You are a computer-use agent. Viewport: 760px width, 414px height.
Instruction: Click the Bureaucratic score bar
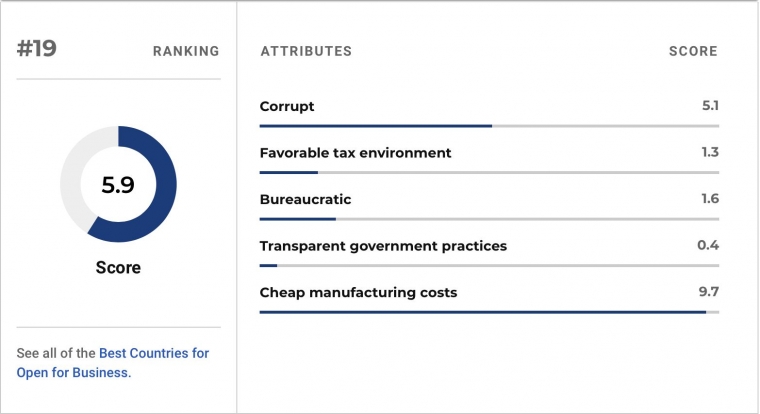[x=489, y=219]
